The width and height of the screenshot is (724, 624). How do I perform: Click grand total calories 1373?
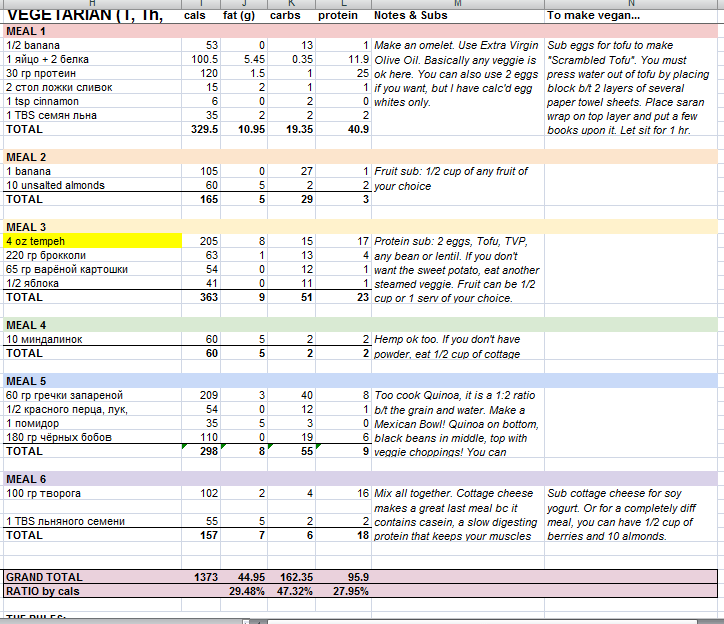point(201,577)
